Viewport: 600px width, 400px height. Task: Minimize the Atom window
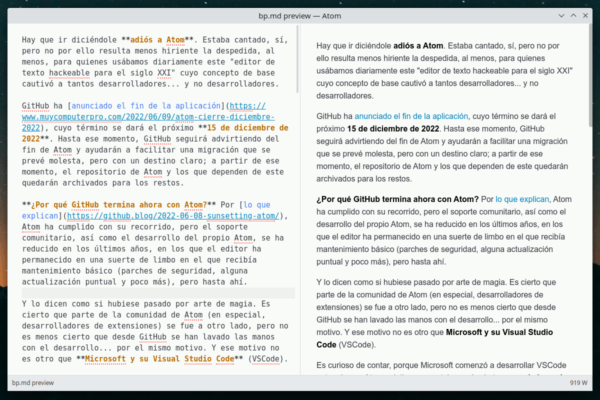point(561,16)
